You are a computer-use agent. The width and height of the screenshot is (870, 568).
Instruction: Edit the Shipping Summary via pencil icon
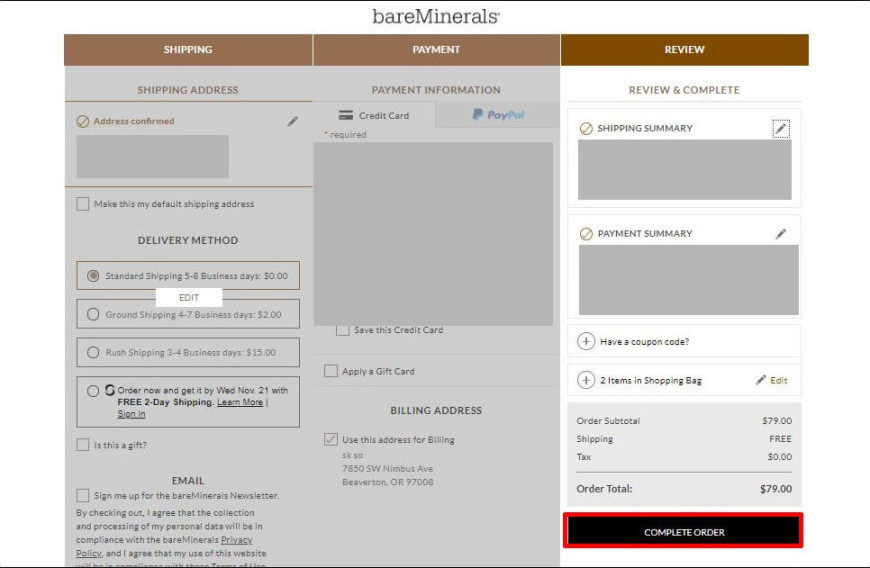point(781,129)
